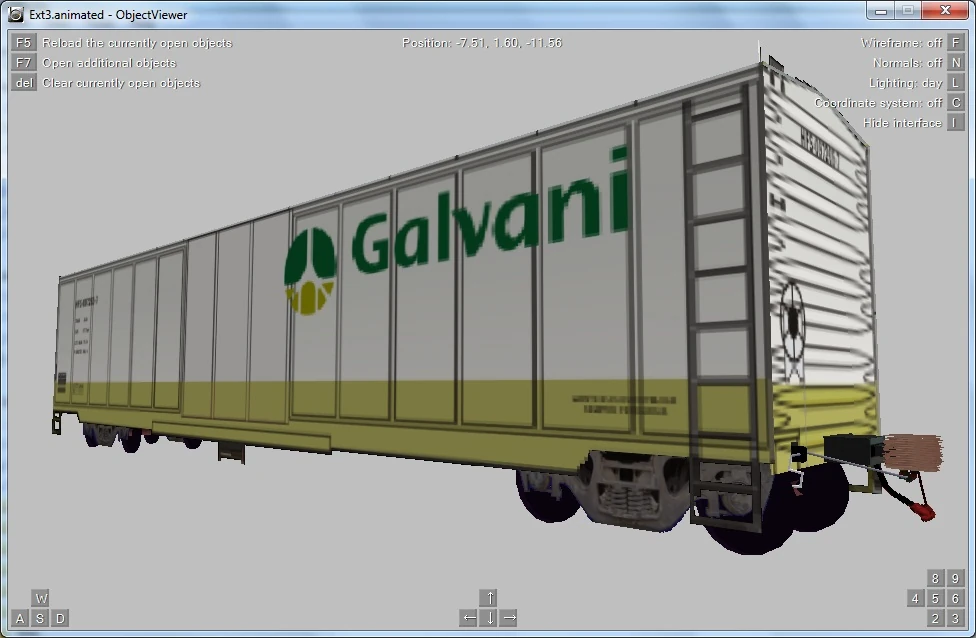Toggle normals with the N key
Image resolution: width=976 pixels, height=638 pixels.
click(x=955, y=63)
